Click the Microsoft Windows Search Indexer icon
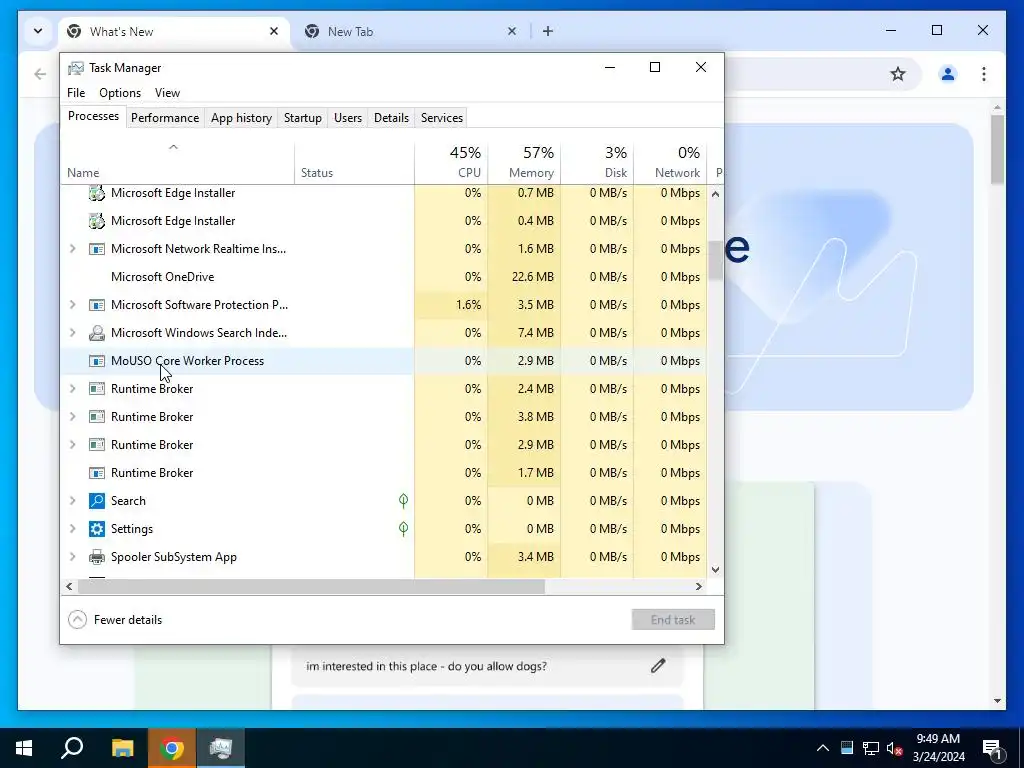 (97, 333)
